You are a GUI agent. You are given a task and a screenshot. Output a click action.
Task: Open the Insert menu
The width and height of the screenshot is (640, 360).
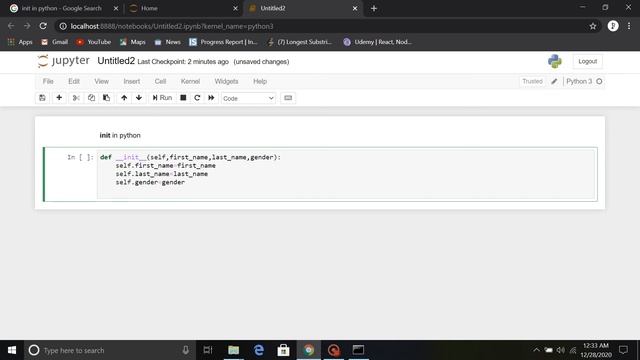[131, 81]
